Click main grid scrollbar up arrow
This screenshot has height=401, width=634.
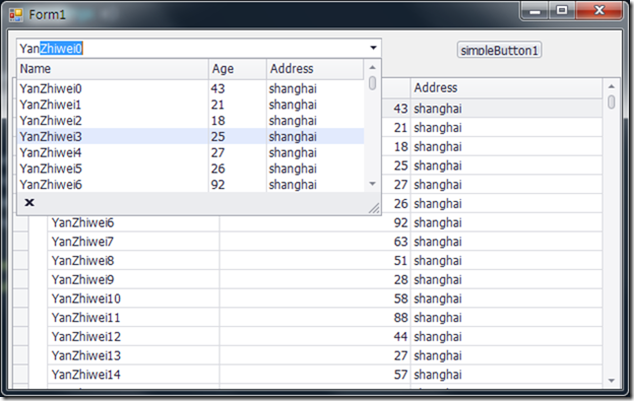pos(611,86)
